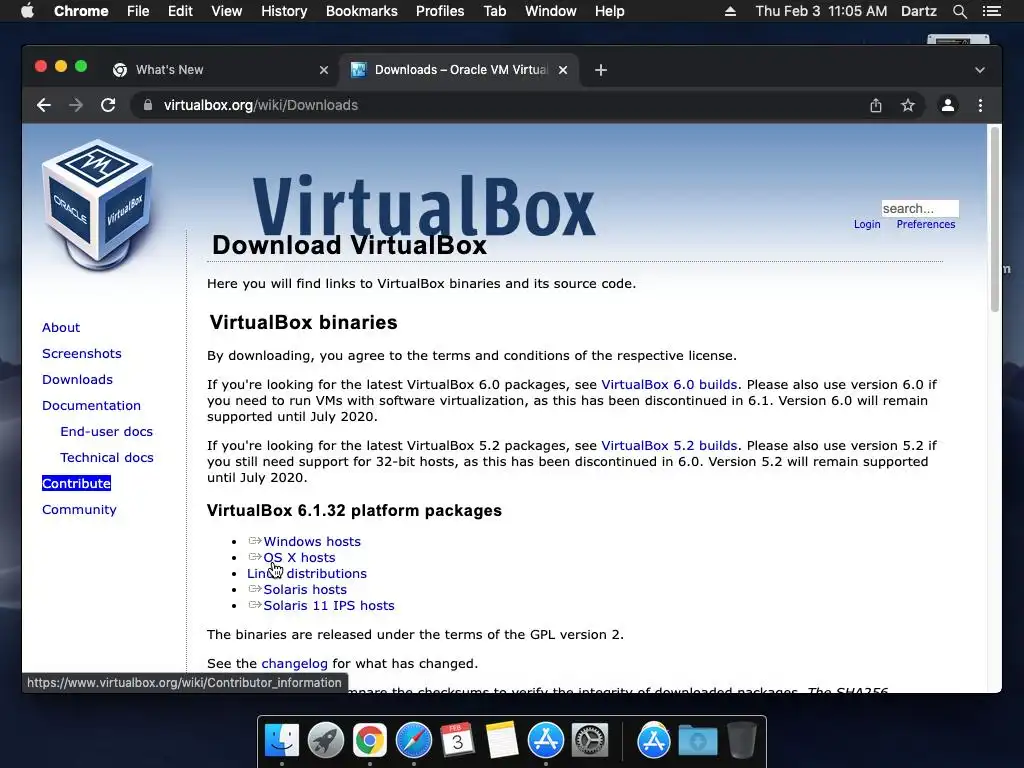1024x768 pixels.
Task: Click the Login link
Action: (x=867, y=225)
